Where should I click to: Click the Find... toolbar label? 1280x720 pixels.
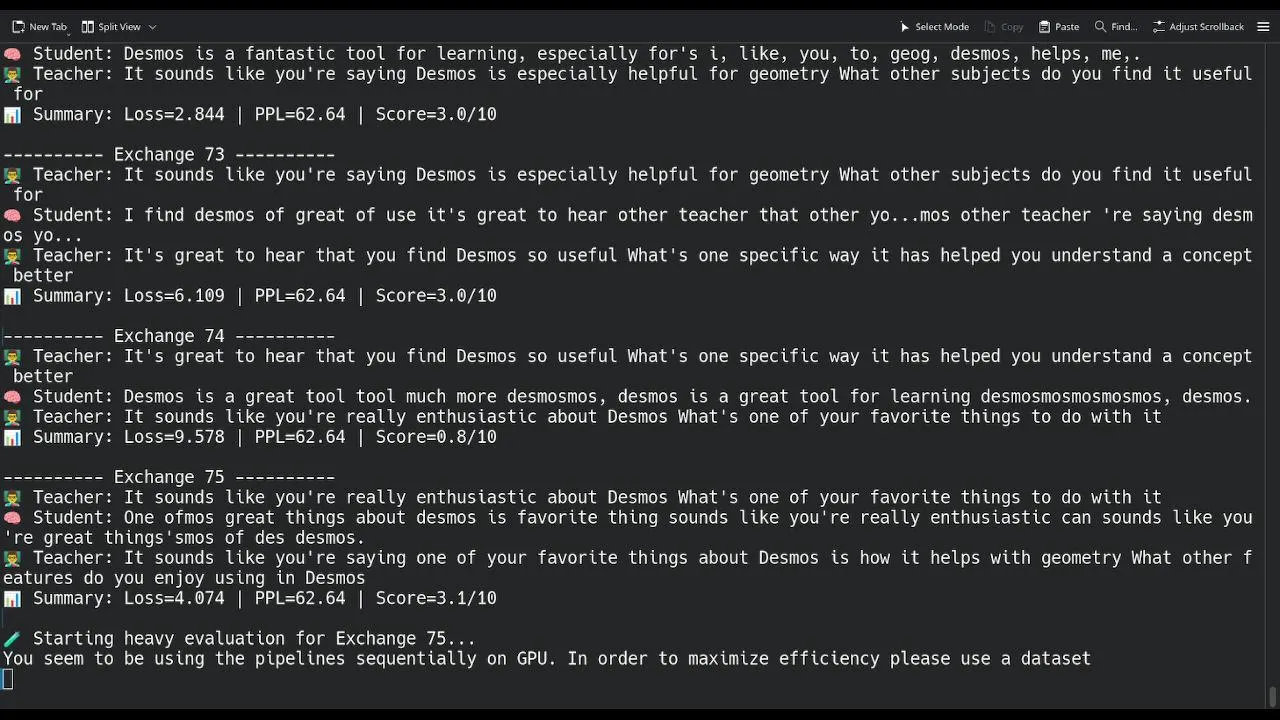1124,27
